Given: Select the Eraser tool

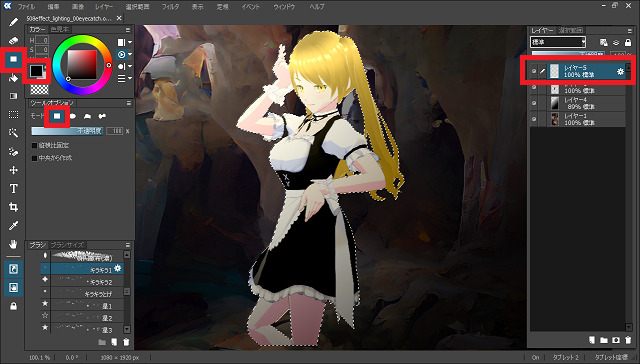Looking at the screenshot, I should pyautogui.click(x=13, y=41).
